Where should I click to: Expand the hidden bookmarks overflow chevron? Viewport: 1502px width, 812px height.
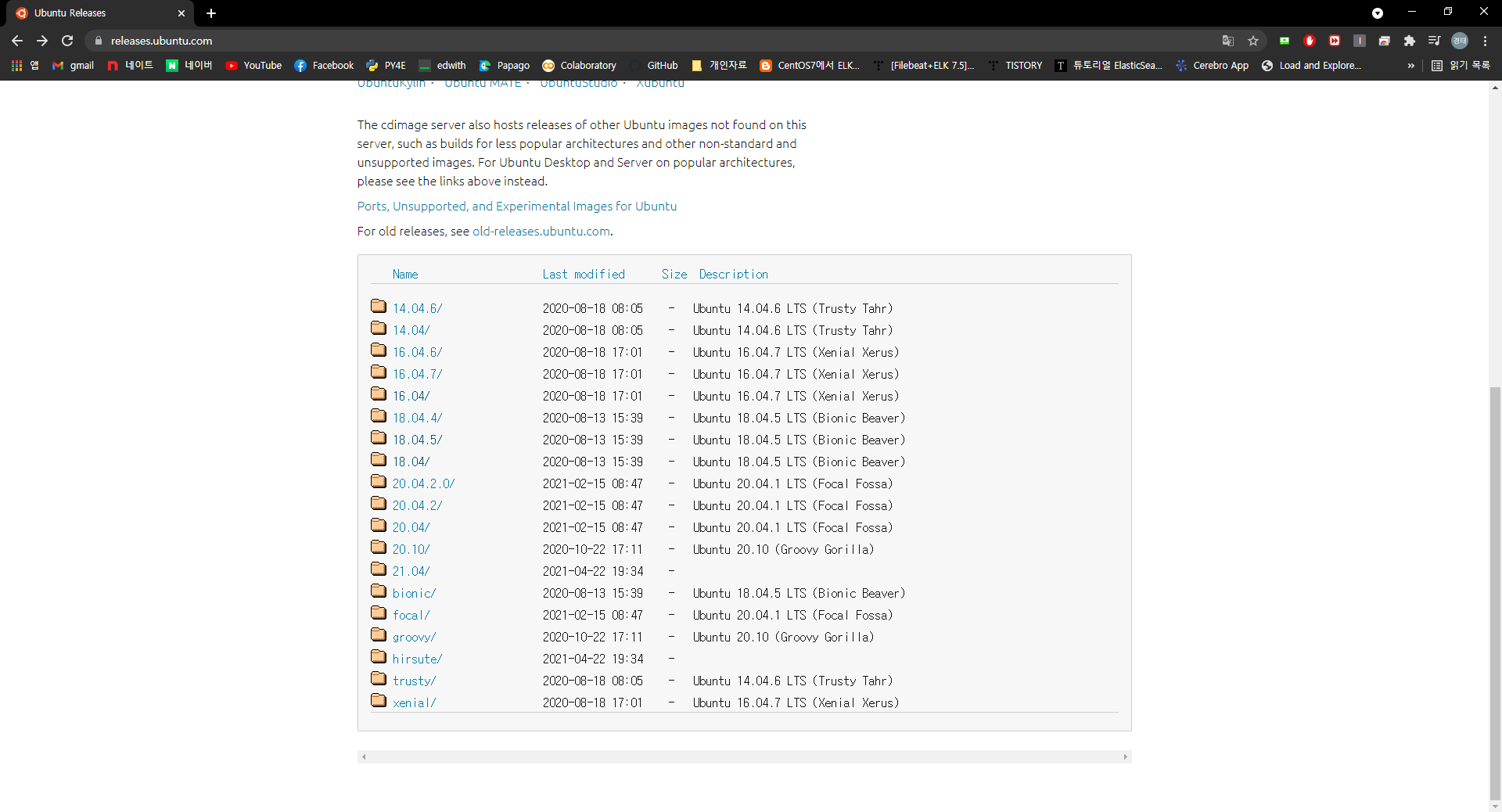click(1410, 66)
